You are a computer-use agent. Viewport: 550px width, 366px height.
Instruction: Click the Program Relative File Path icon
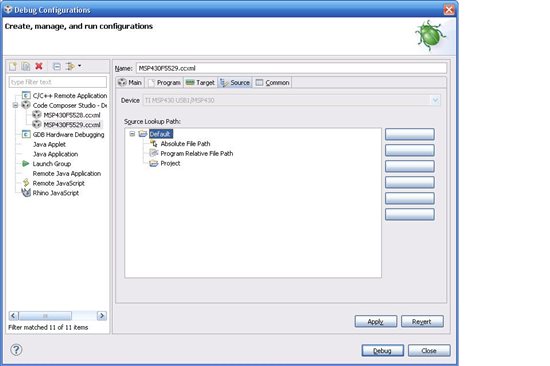154,153
